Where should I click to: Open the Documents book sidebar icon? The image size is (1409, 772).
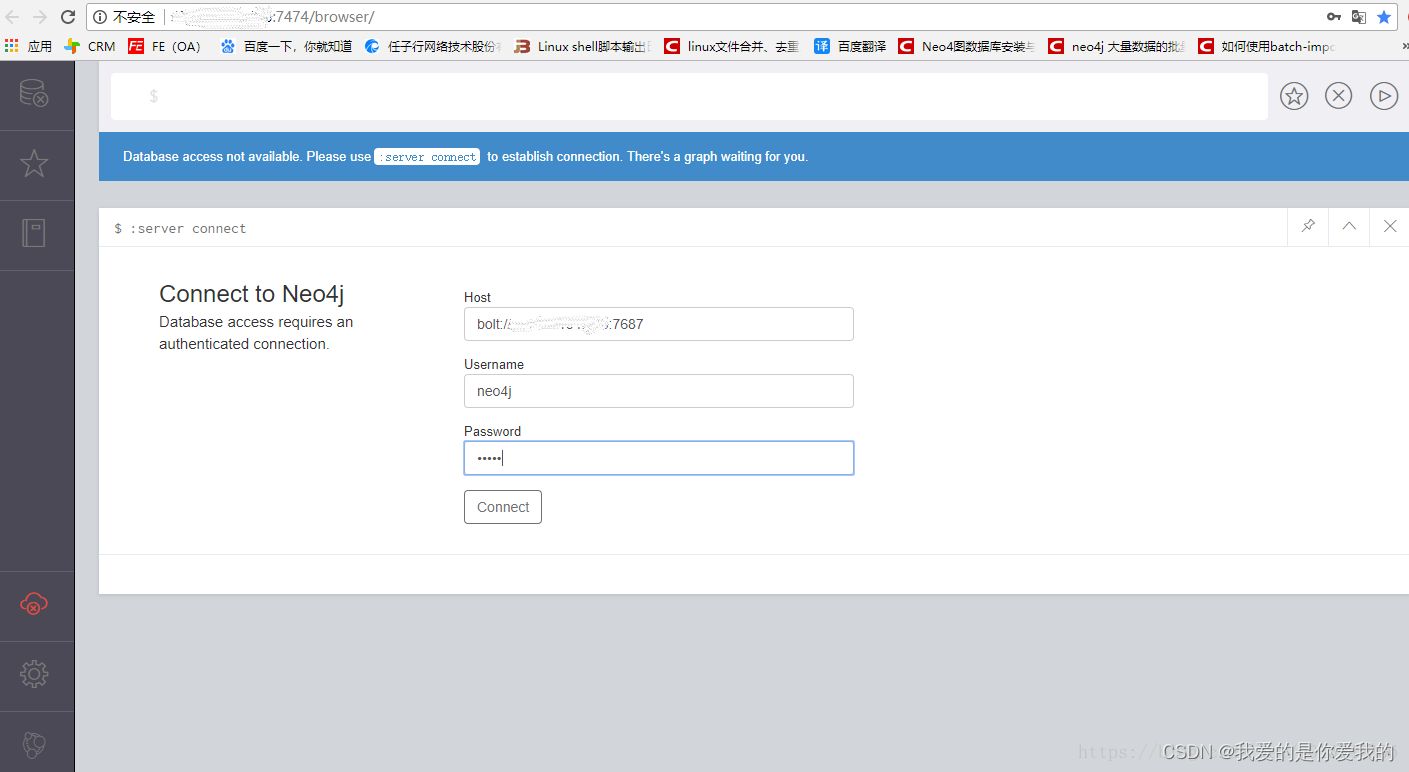pyautogui.click(x=34, y=233)
